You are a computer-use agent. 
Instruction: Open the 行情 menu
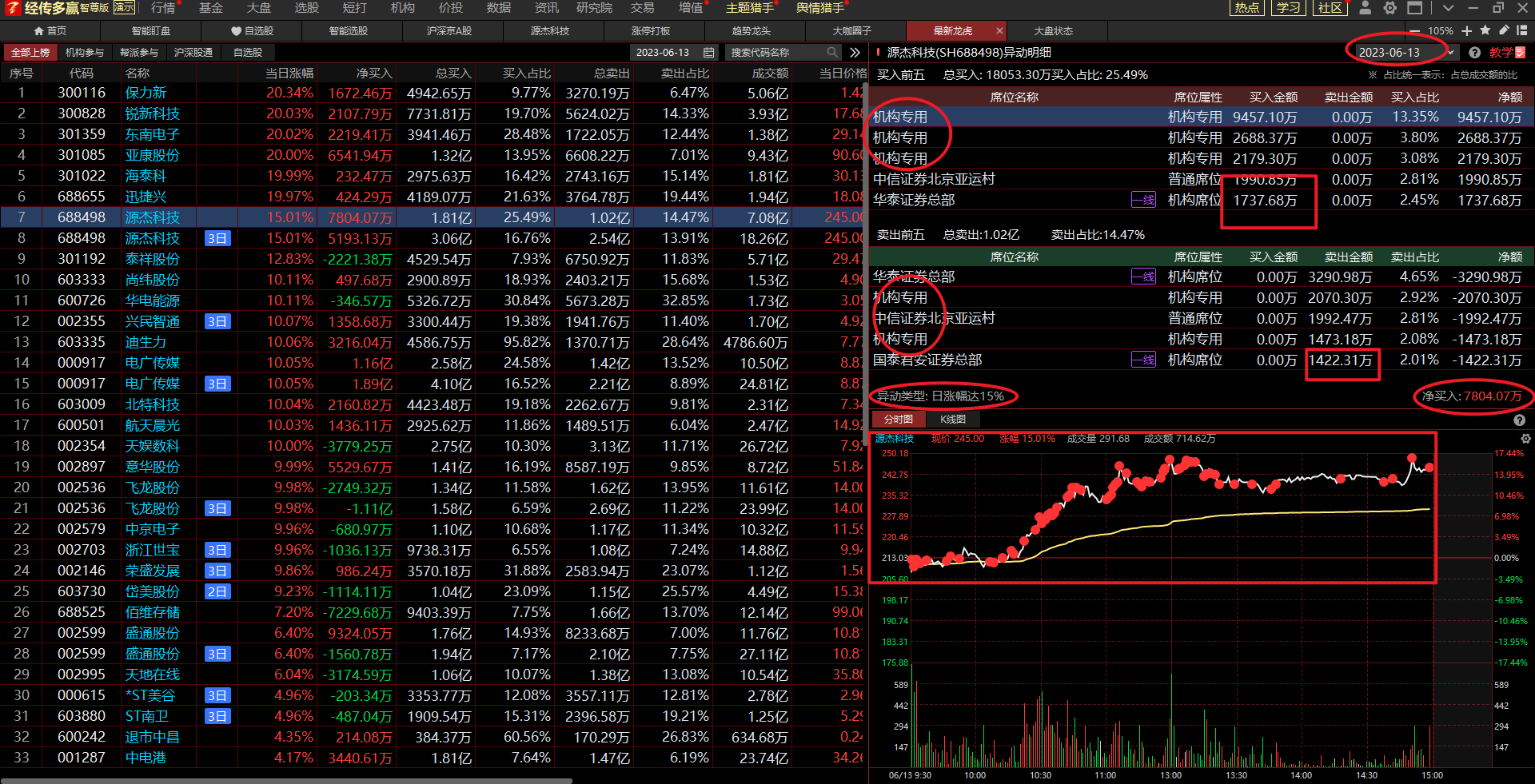pos(163,8)
